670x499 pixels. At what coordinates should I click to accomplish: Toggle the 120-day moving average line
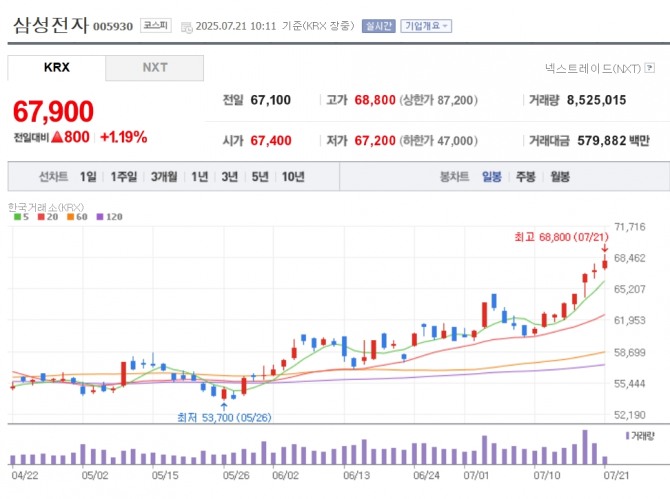coord(107,216)
